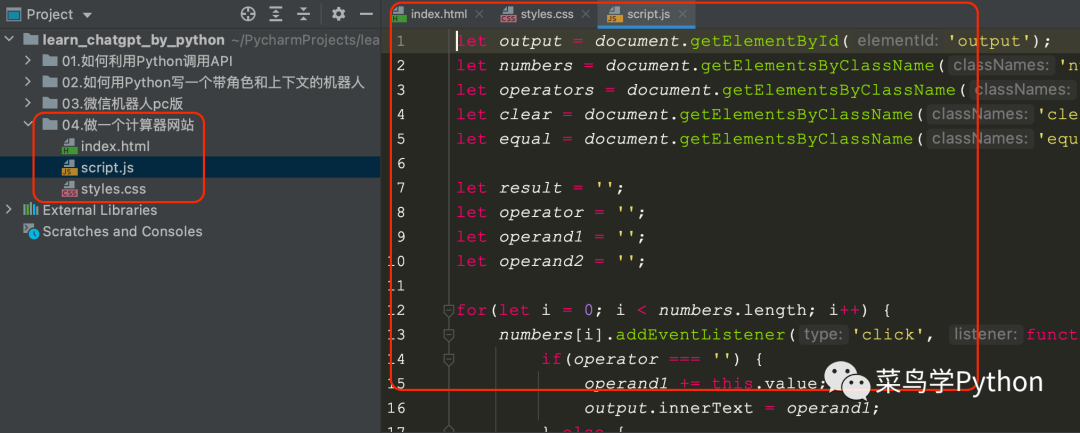Close the script.js editor tab
Image resolution: width=1080 pixels, height=433 pixels.
tap(683, 14)
